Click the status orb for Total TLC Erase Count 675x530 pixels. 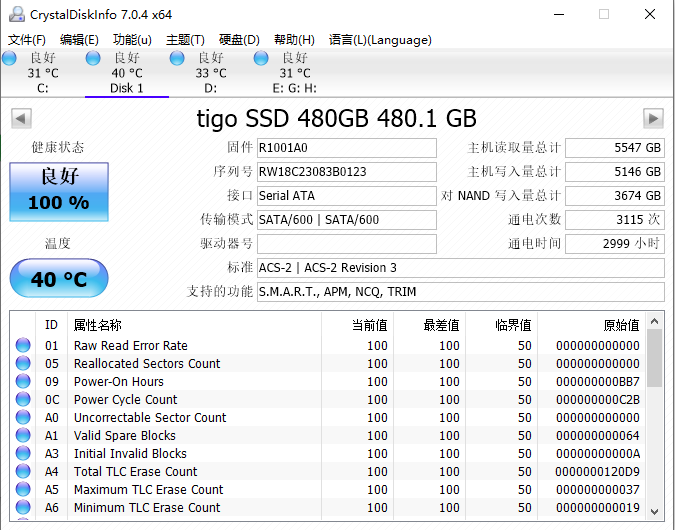pyautogui.click(x=23, y=471)
